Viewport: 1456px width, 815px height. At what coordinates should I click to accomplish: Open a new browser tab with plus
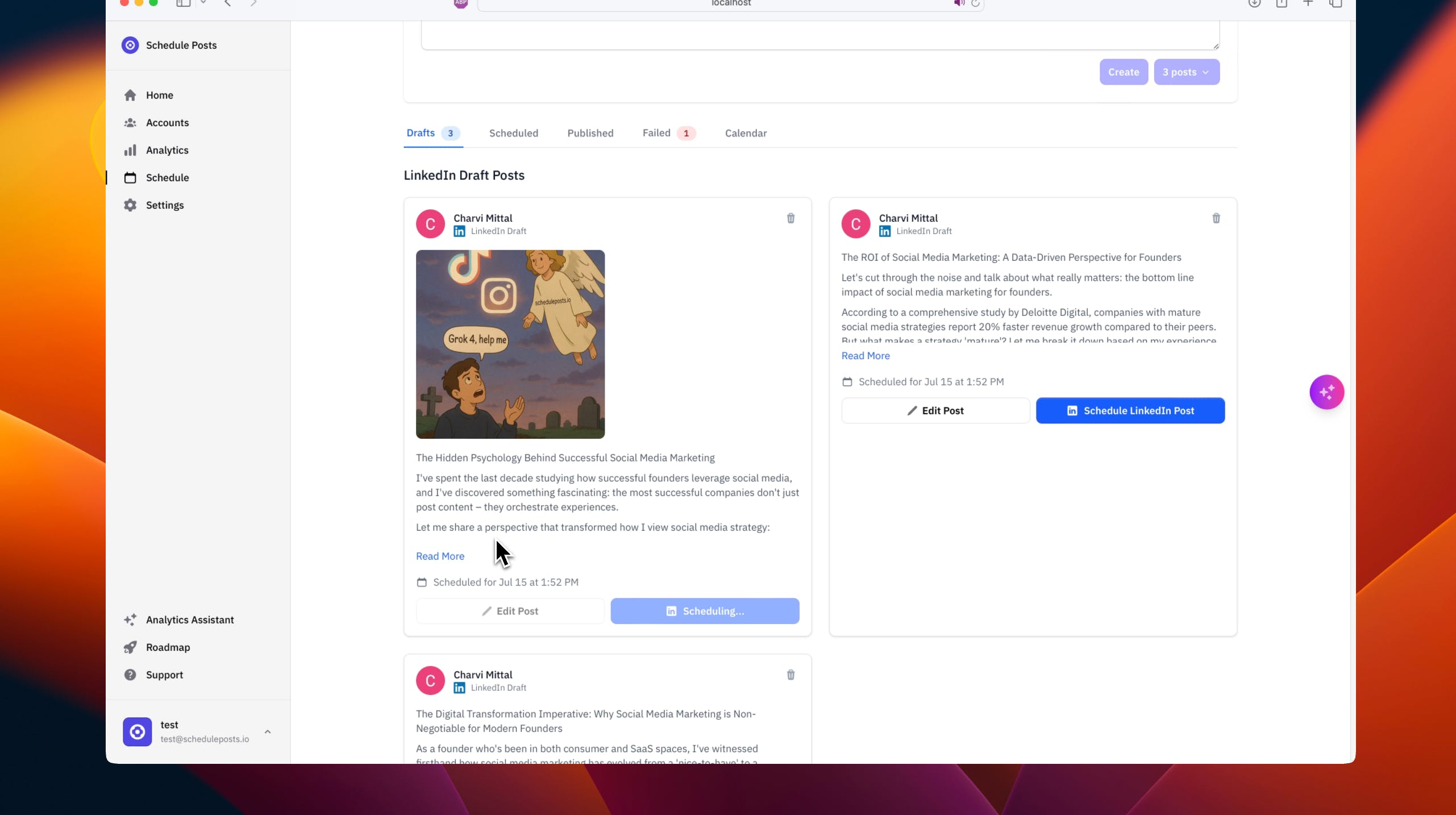[x=1308, y=3]
